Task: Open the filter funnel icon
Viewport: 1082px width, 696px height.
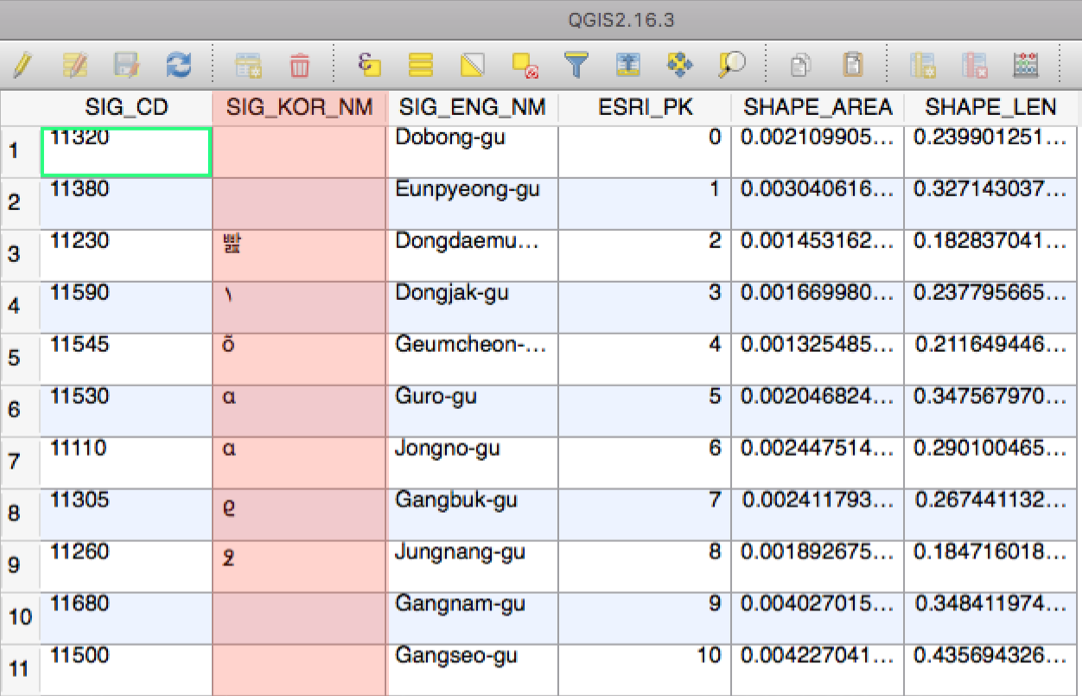Action: tap(576, 66)
